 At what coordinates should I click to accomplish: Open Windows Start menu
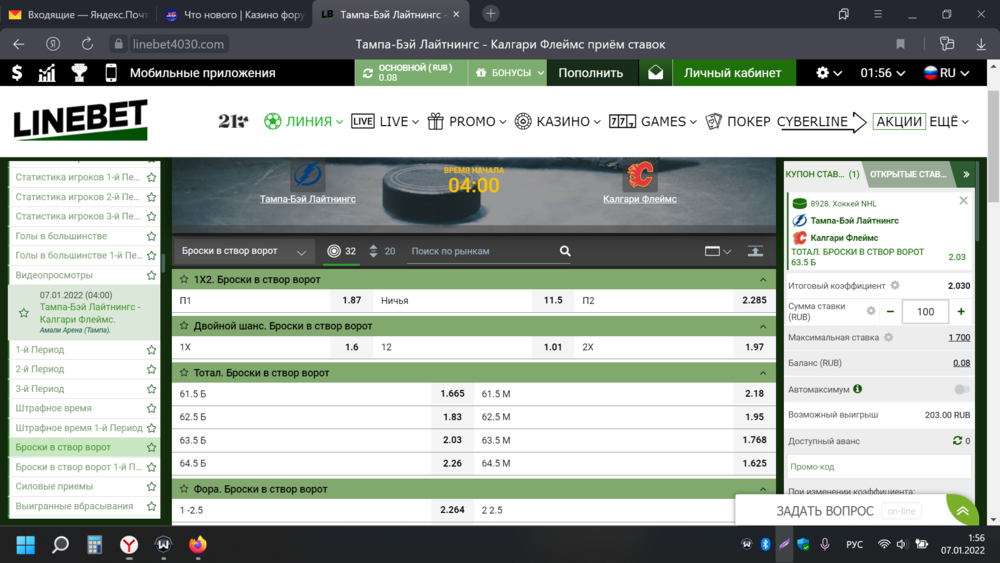(26, 545)
